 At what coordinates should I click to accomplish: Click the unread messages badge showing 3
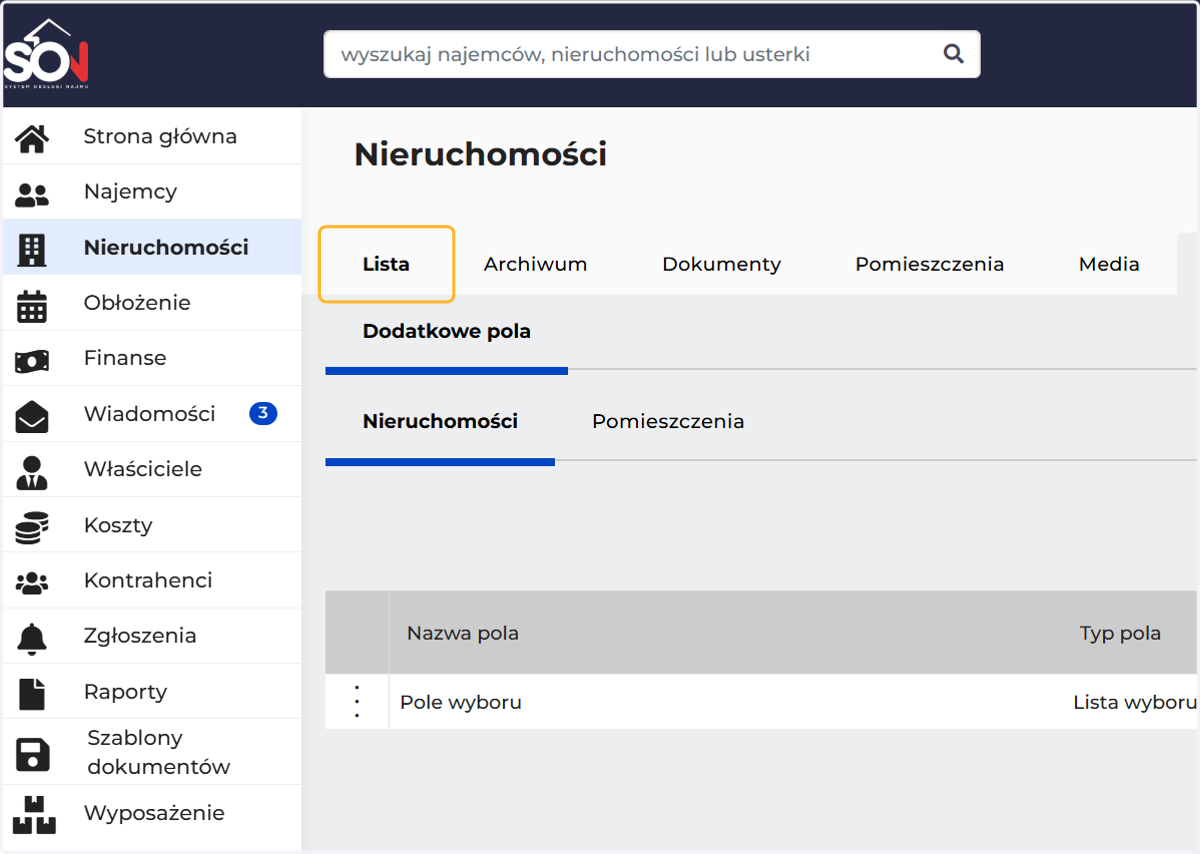(263, 413)
